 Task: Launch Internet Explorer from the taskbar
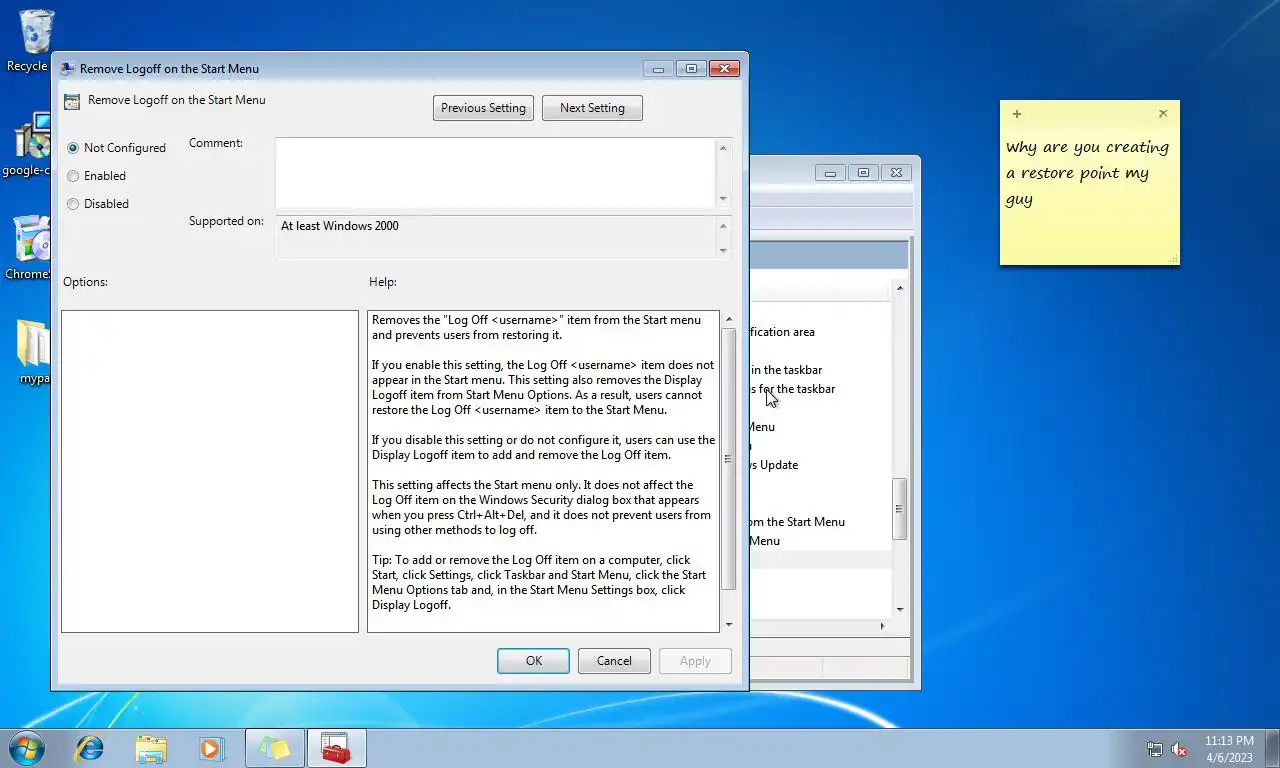click(x=90, y=748)
